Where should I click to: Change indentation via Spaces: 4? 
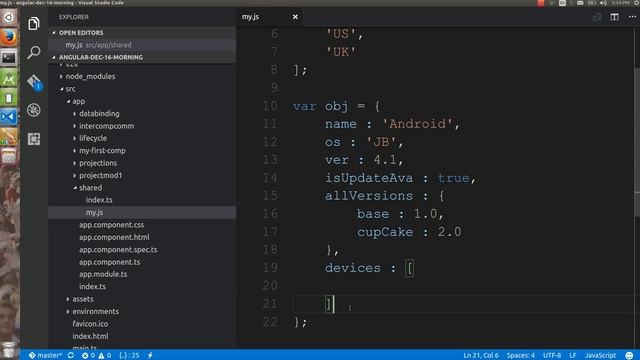coord(521,355)
